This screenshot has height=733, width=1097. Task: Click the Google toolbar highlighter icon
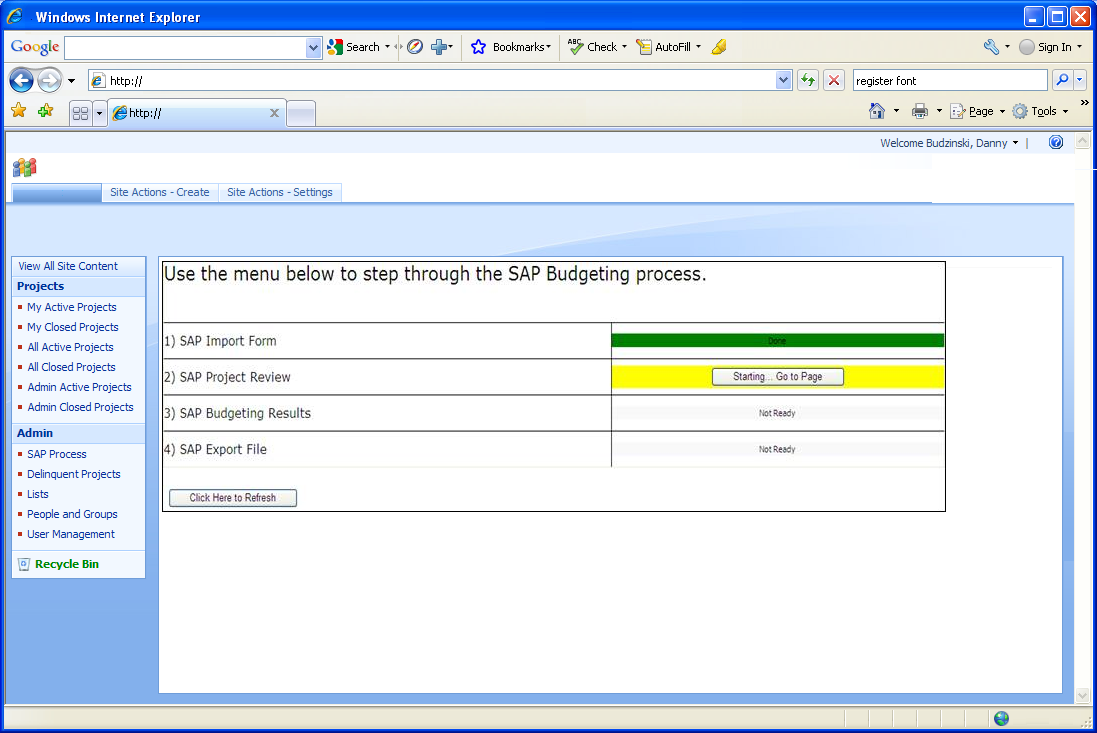pos(719,47)
